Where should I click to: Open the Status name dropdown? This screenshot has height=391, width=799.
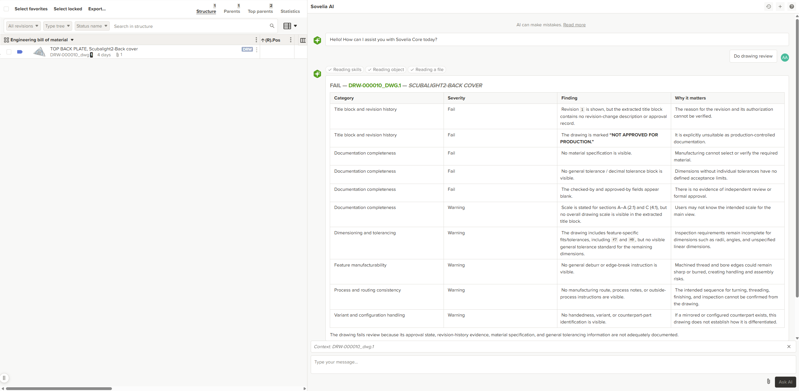[92, 26]
